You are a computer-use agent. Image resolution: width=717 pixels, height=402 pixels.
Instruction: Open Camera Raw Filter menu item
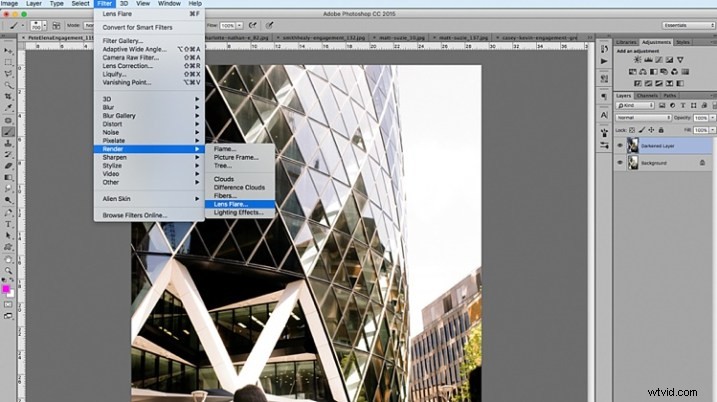(x=149, y=58)
